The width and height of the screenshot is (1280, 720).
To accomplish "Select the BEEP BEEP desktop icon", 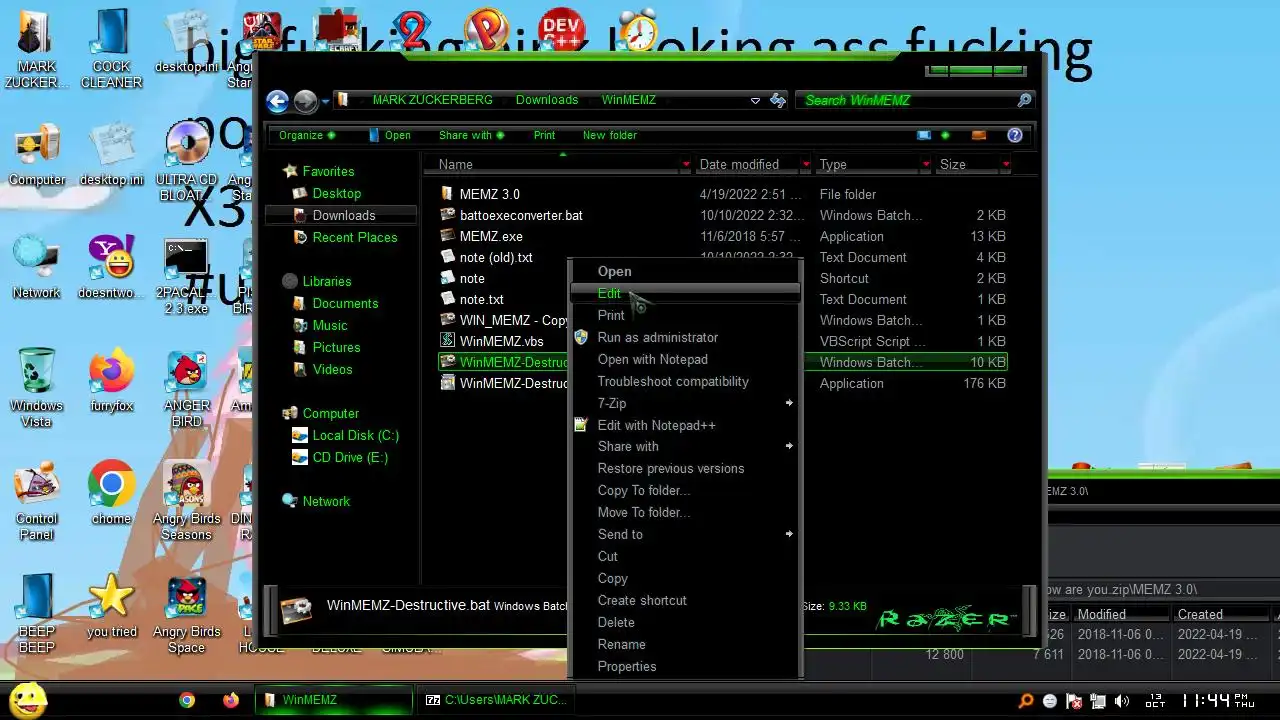I will click(x=37, y=614).
